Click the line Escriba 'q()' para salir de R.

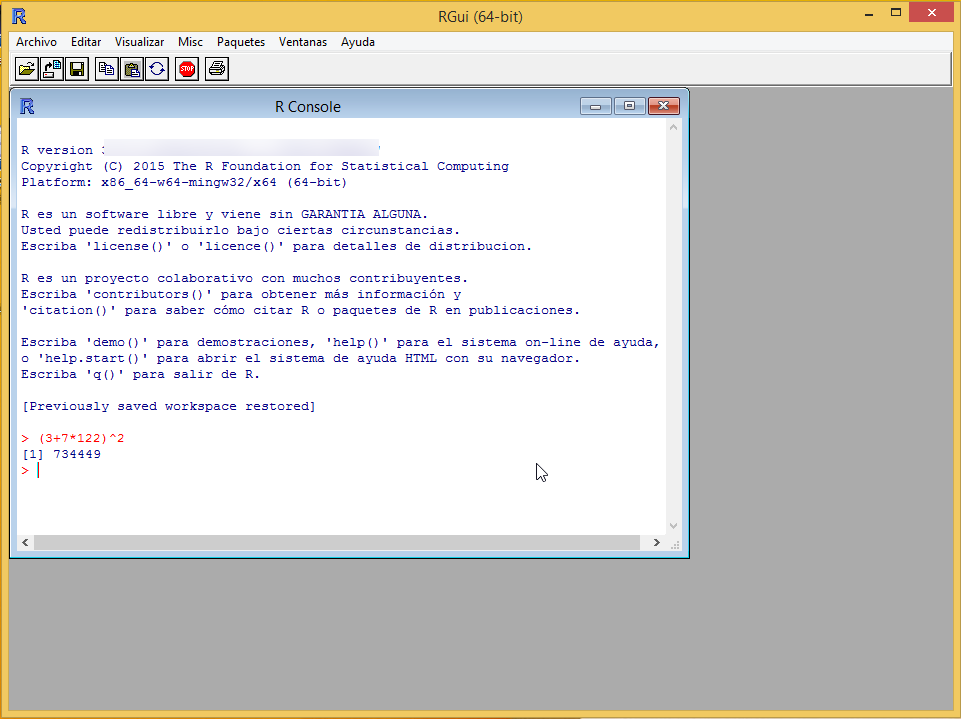tap(141, 375)
